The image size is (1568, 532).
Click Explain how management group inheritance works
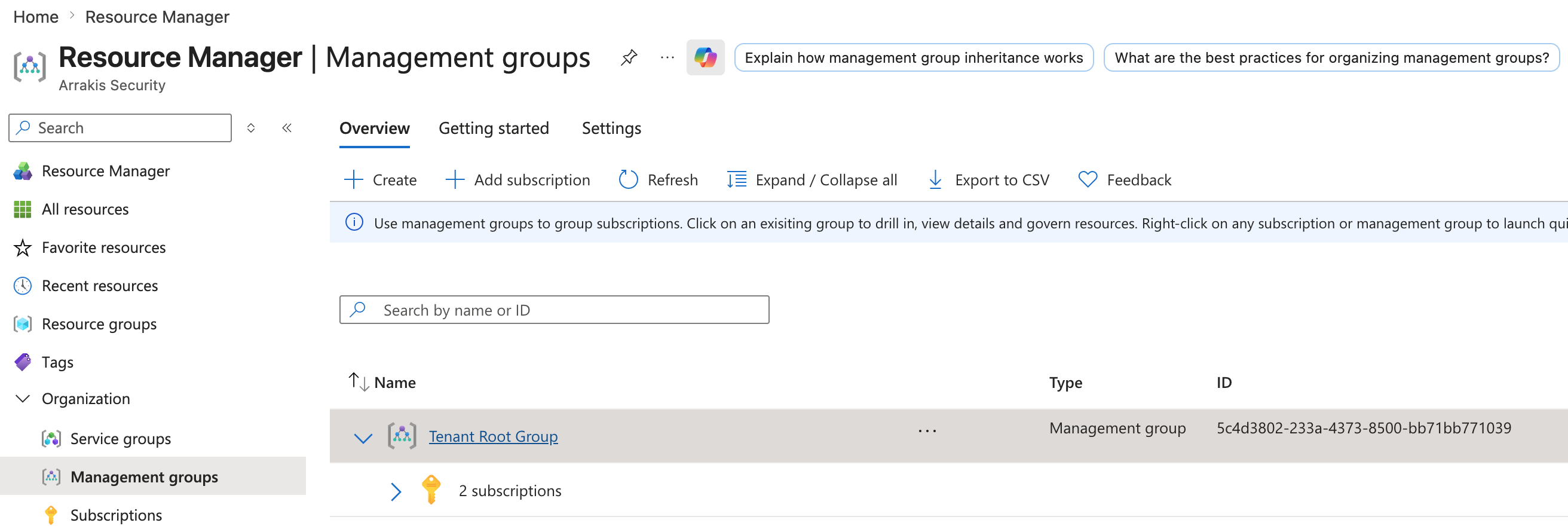coord(914,58)
